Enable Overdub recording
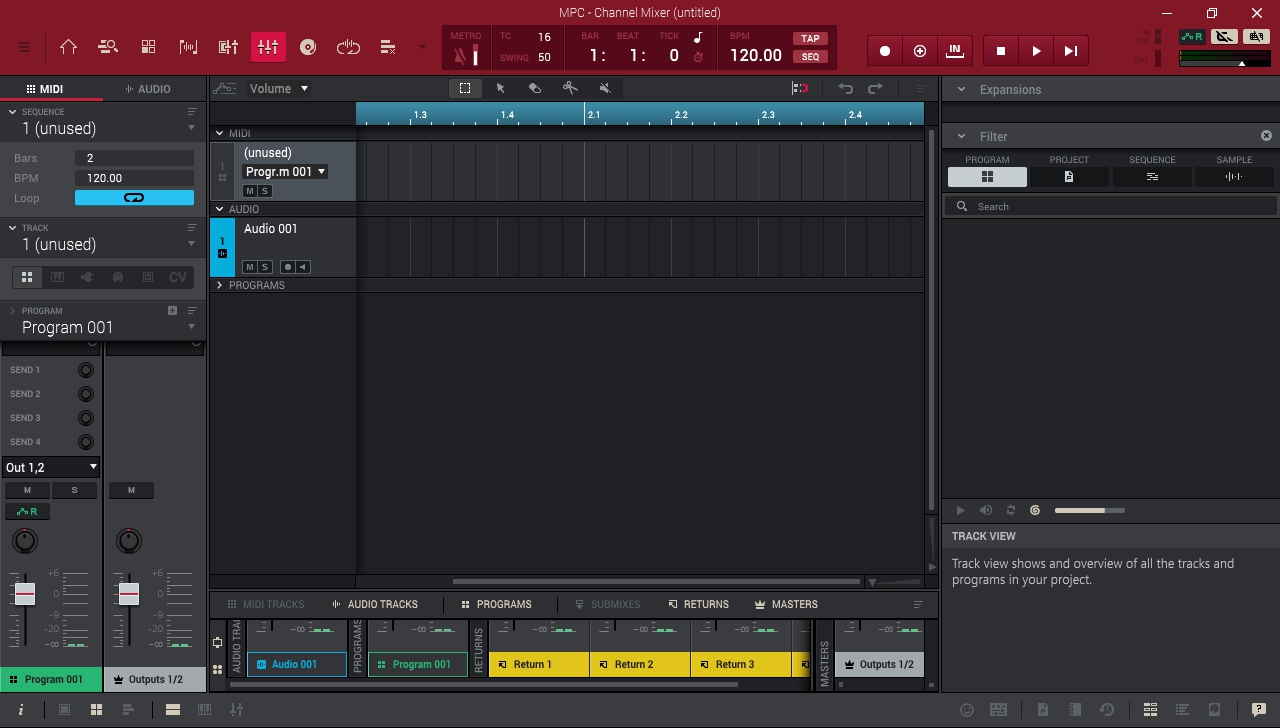The image size is (1280, 728). [920, 51]
